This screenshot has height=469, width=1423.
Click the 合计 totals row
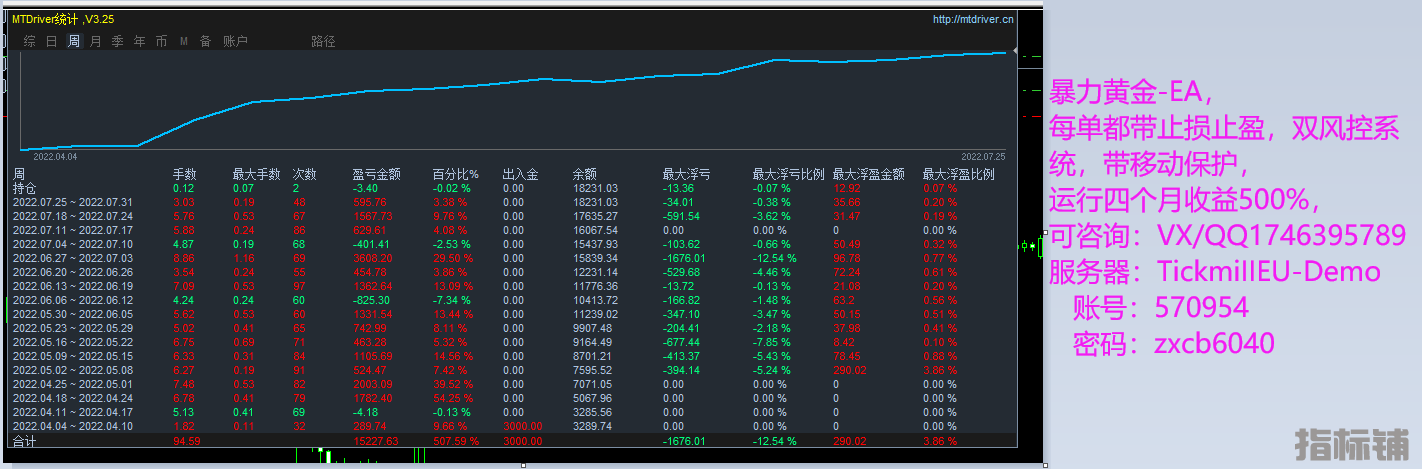coord(23,440)
